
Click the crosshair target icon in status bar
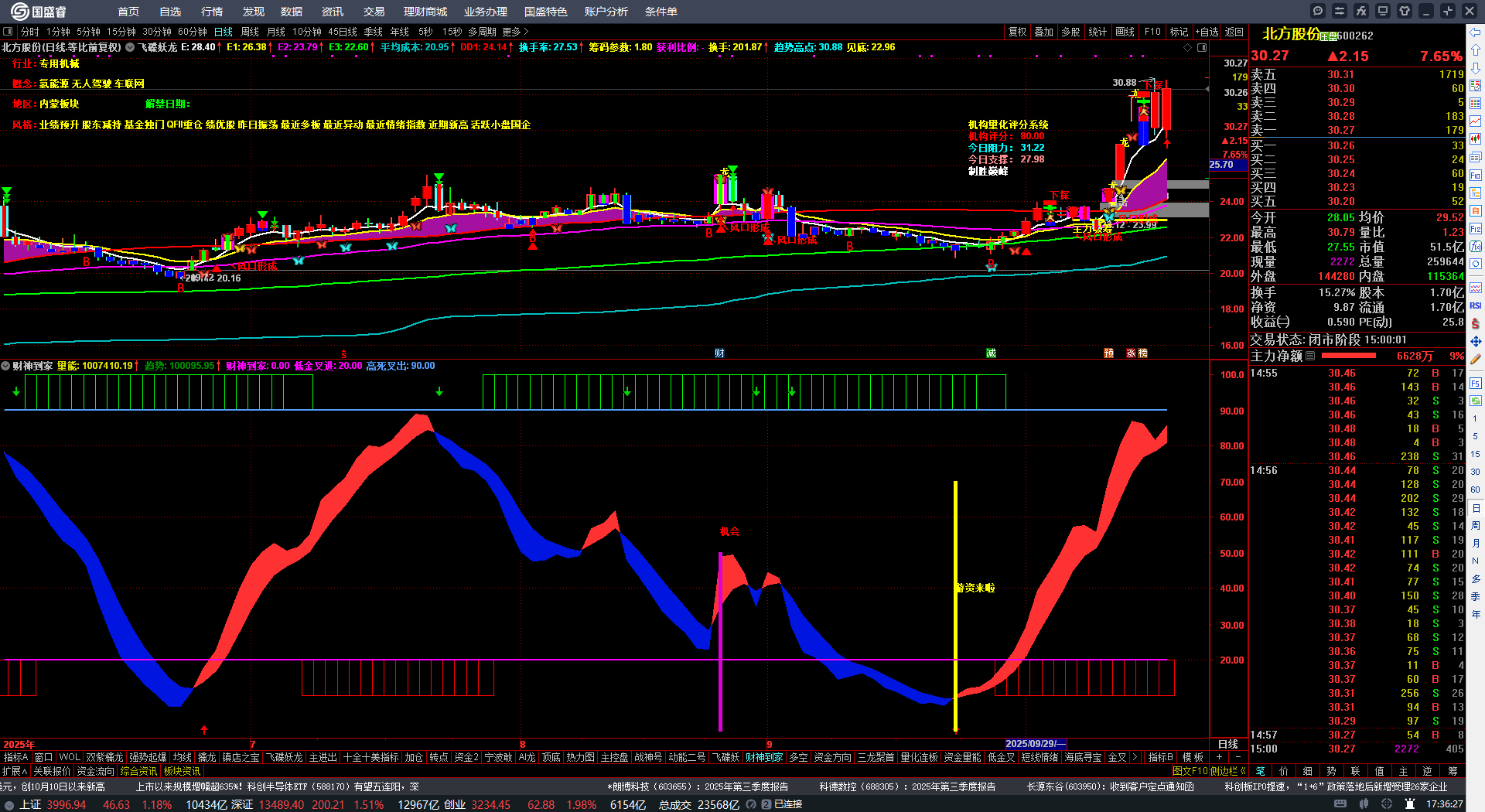coord(1388,804)
